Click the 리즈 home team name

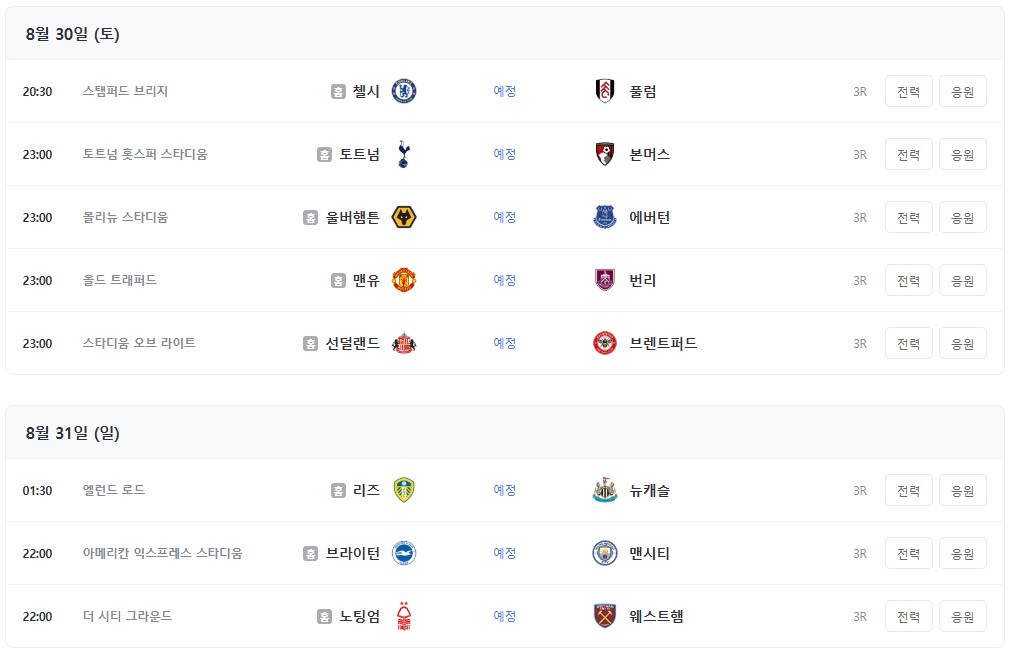pyautogui.click(x=366, y=490)
